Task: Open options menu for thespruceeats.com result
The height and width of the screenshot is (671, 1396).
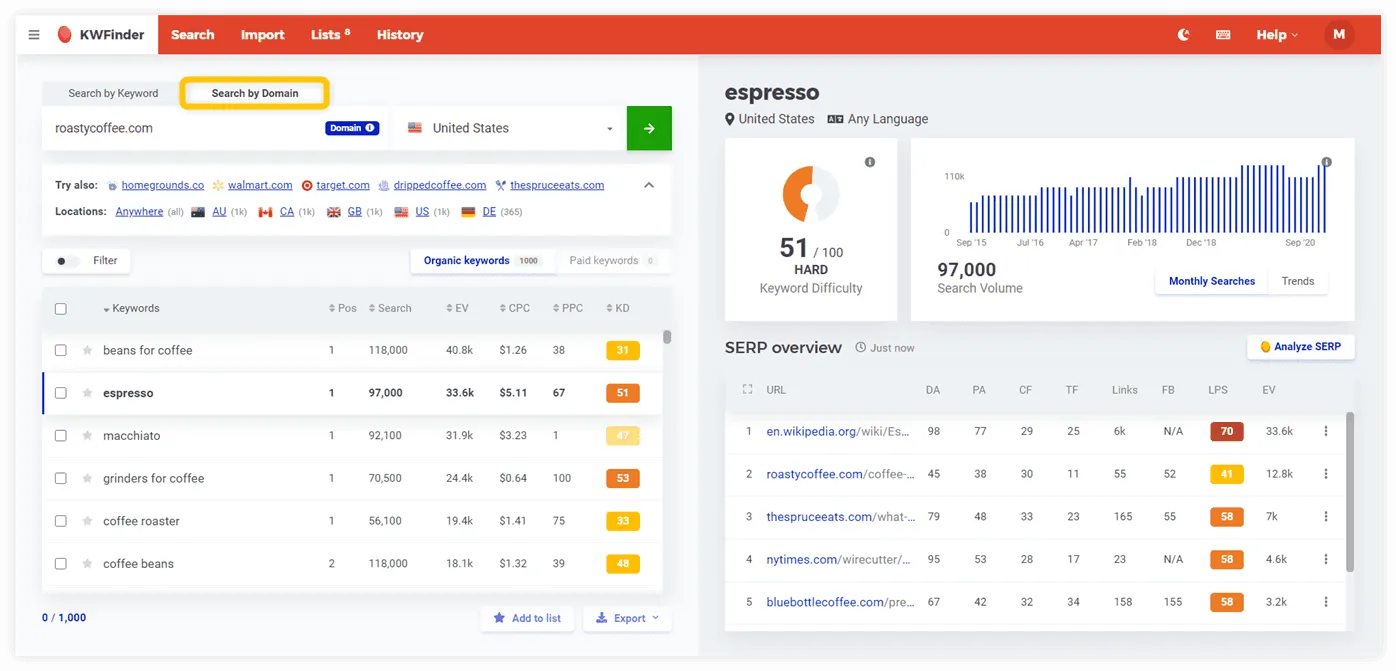Action: click(x=1326, y=517)
